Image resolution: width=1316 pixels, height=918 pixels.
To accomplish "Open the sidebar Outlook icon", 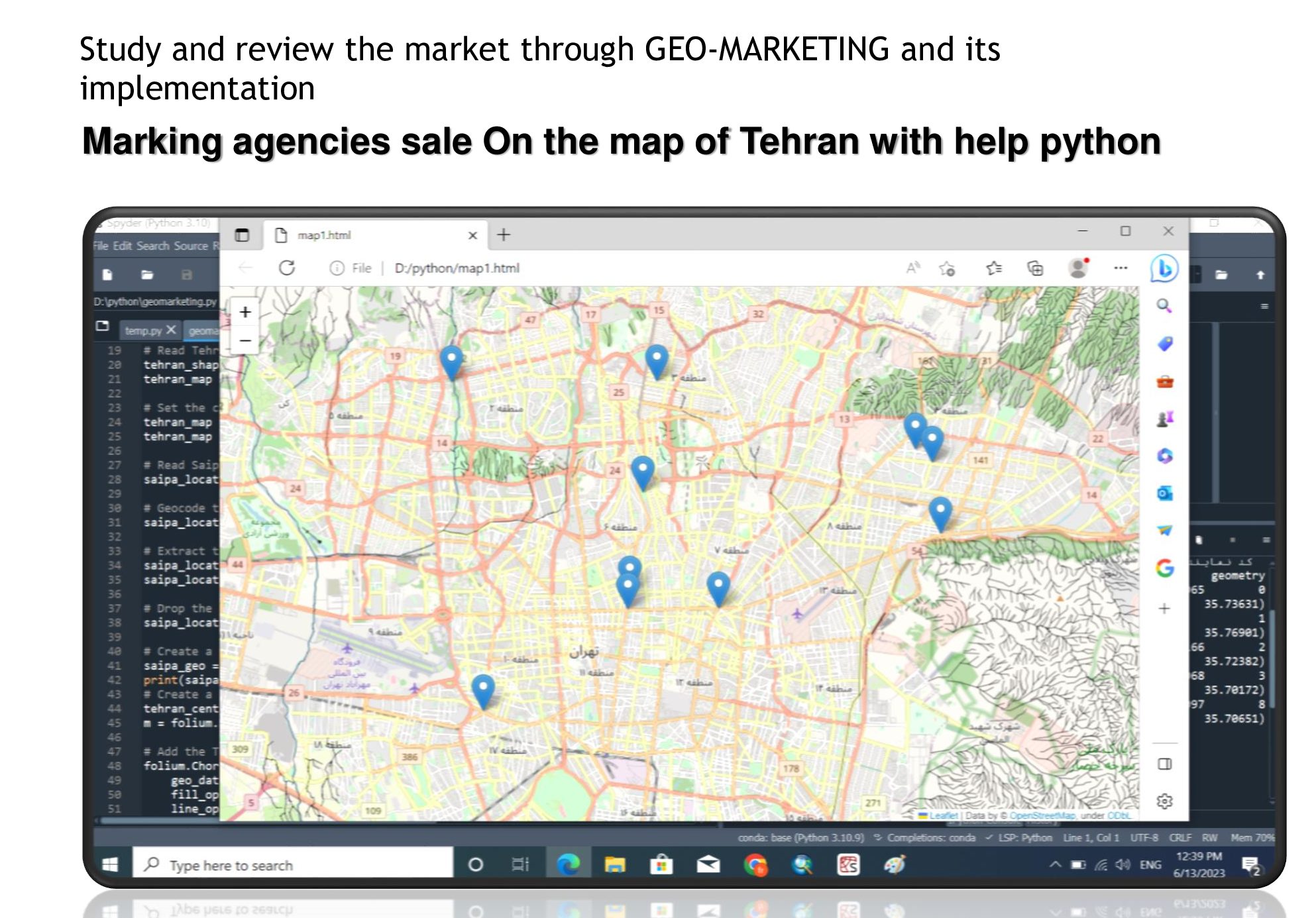I will (x=1164, y=493).
